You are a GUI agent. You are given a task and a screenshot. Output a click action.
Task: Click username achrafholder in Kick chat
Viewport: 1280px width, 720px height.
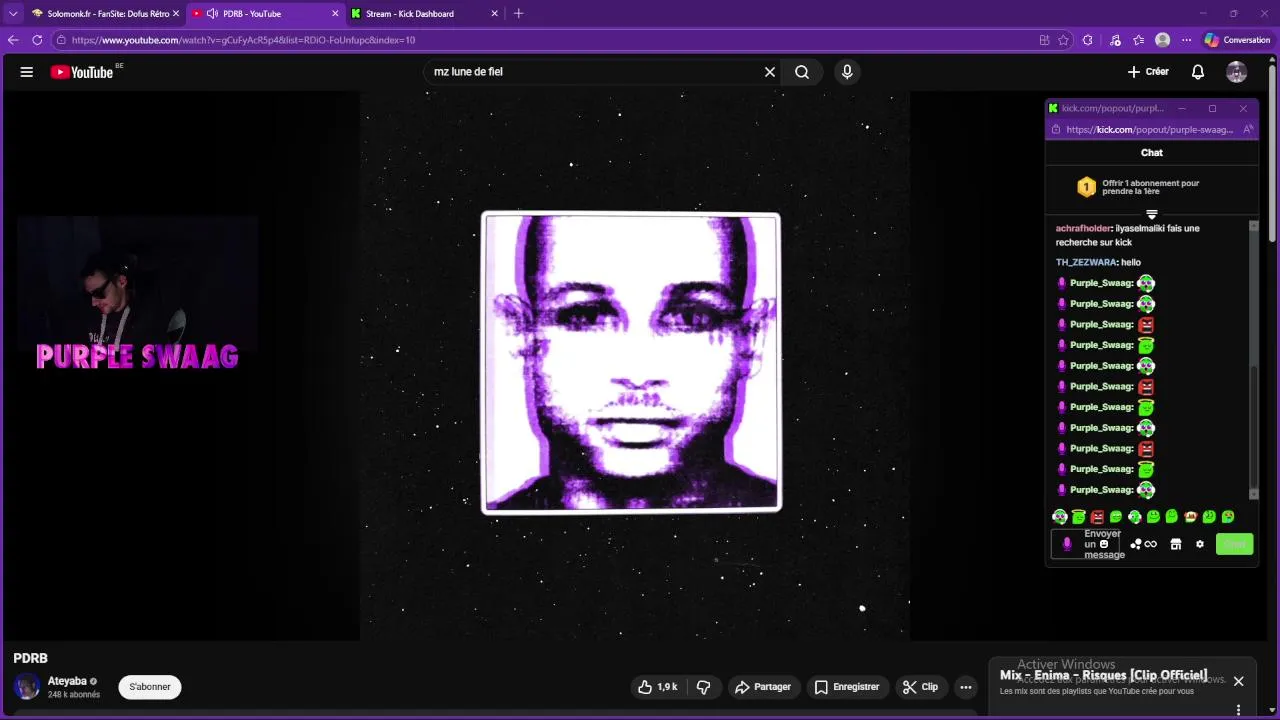tap(1083, 228)
